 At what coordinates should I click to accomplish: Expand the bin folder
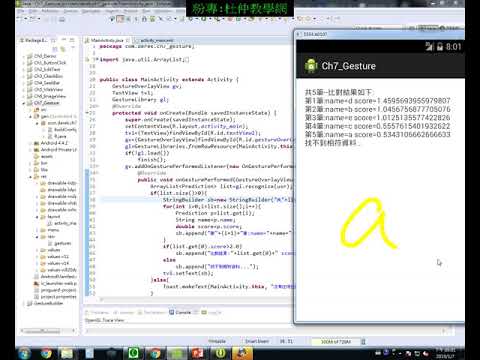pyautogui.click(x=30, y=163)
